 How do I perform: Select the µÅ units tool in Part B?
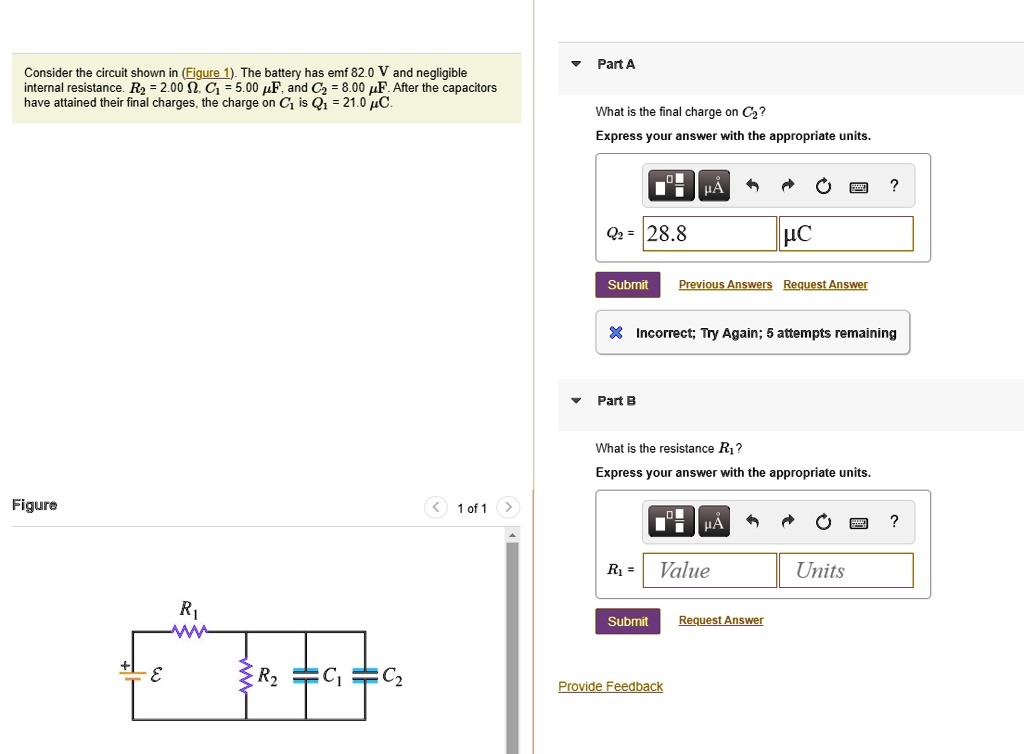714,521
